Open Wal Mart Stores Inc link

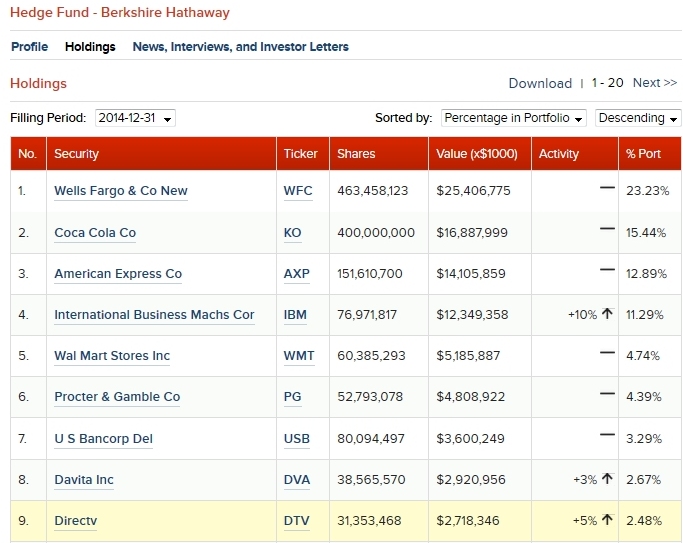pyautogui.click(x=112, y=355)
